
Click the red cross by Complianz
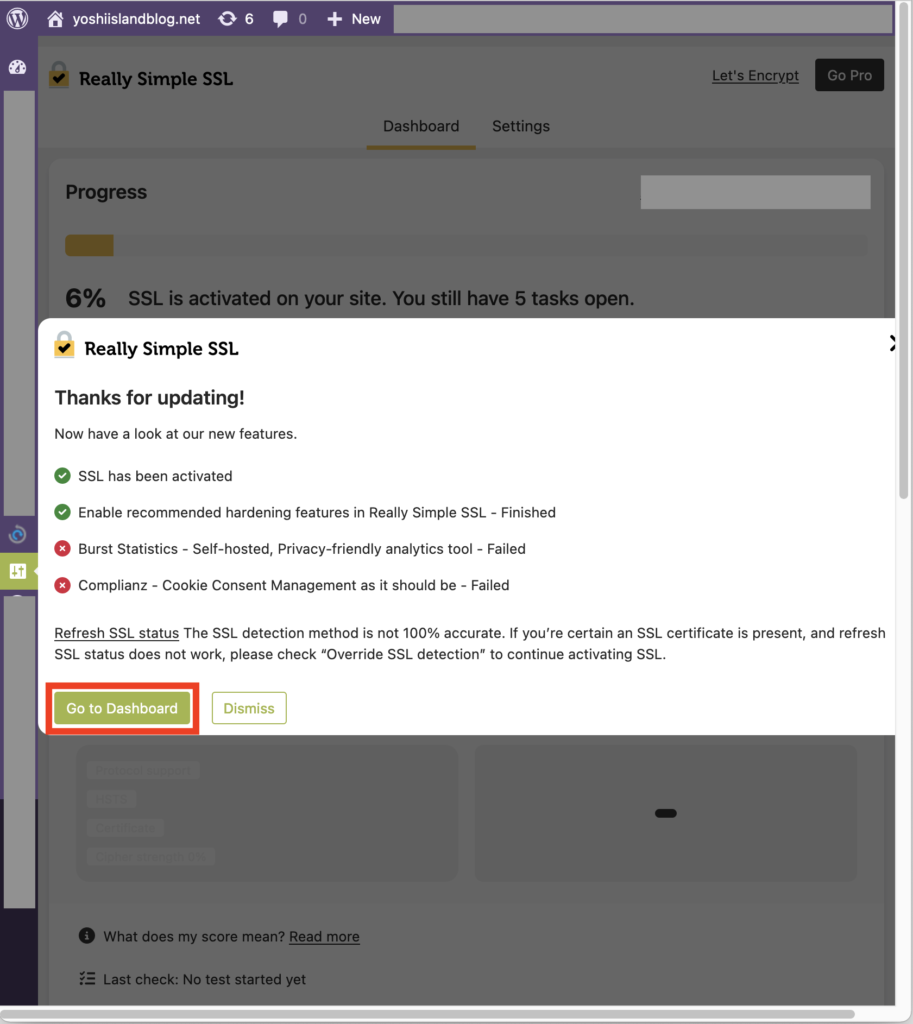pos(63,585)
